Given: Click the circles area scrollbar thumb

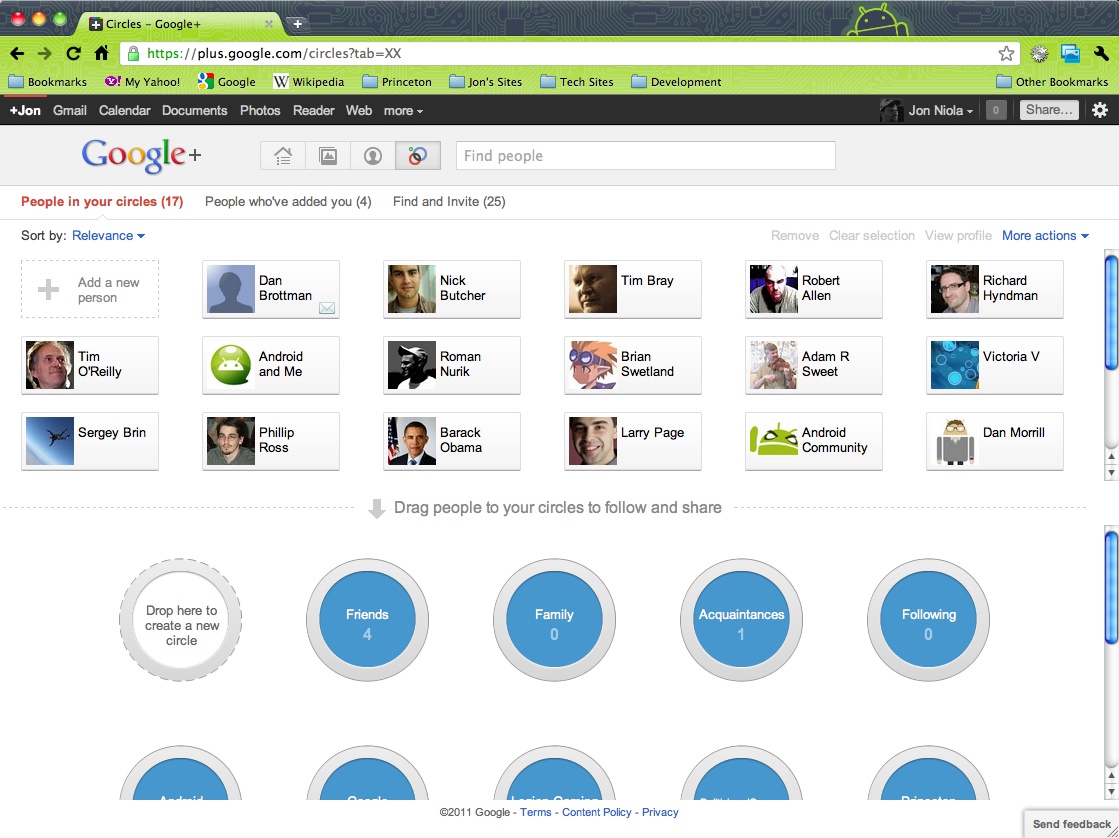Looking at the screenshot, I should pyautogui.click(x=1111, y=587).
